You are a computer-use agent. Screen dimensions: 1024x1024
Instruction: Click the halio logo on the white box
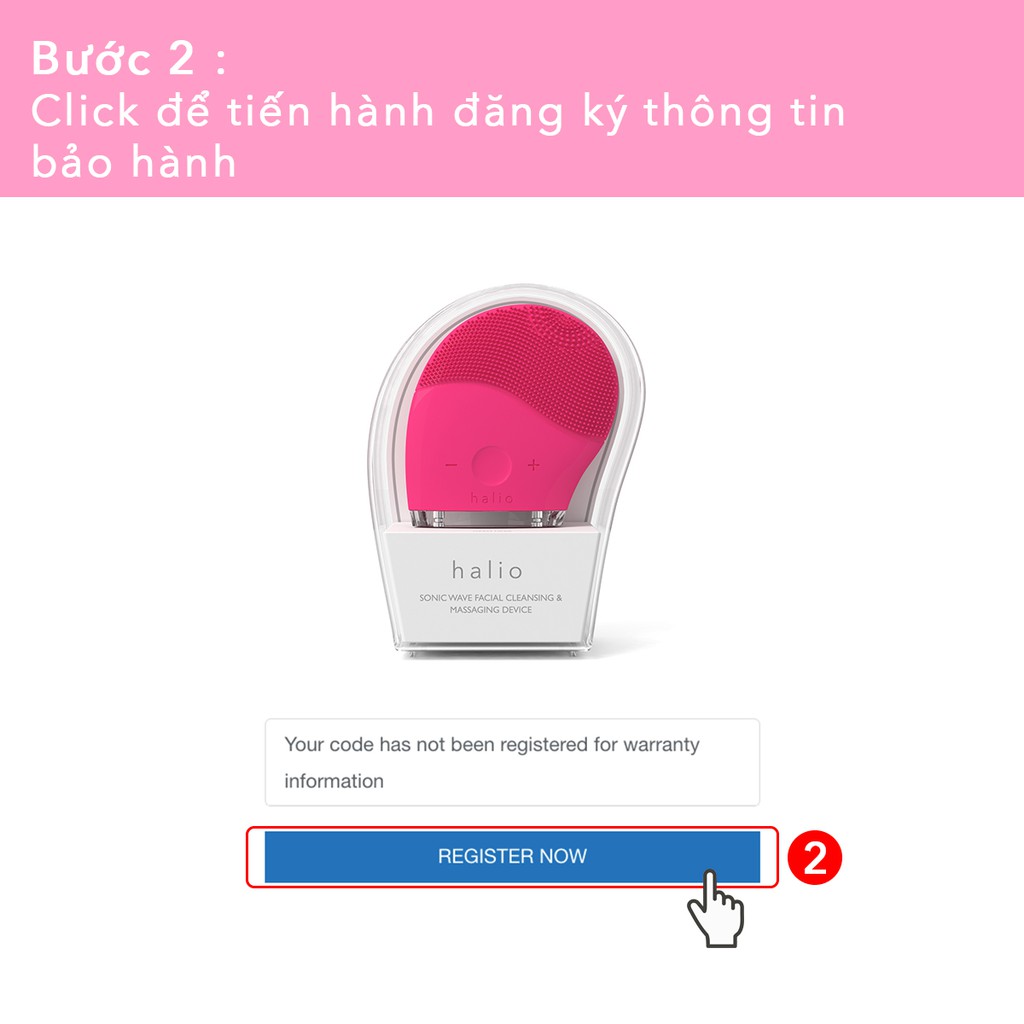tap(487, 570)
